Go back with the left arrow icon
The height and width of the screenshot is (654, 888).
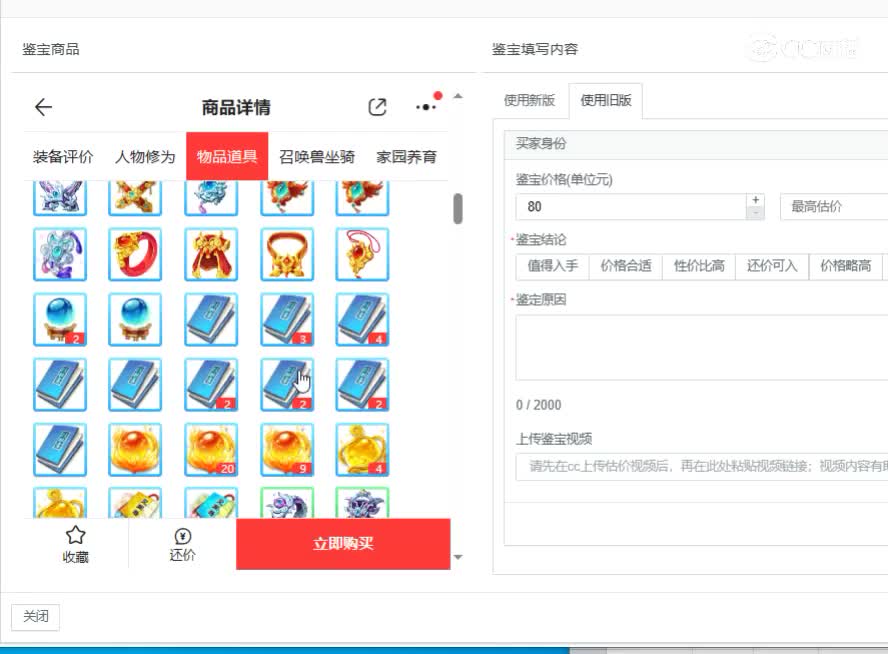pos(43,106)
